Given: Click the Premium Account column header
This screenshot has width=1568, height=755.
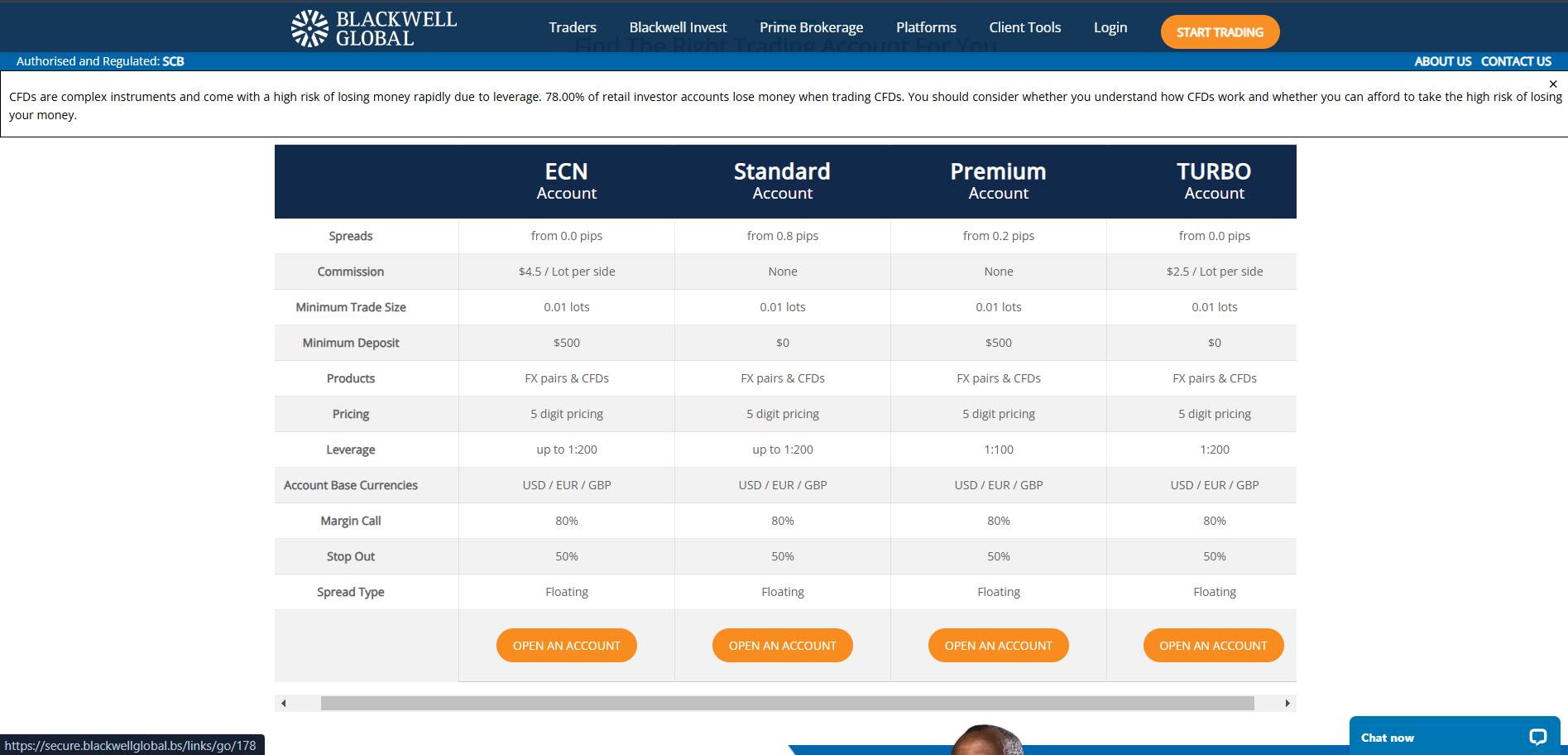Looking at the screenshot, I should [999, 181].
